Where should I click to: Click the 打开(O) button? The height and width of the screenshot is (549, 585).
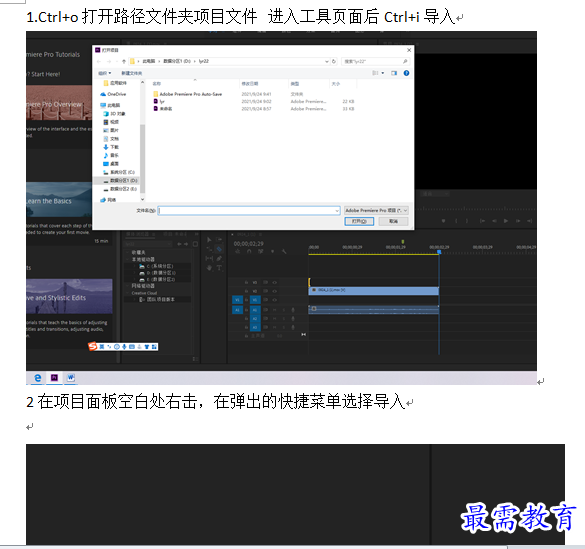(359, 221)
